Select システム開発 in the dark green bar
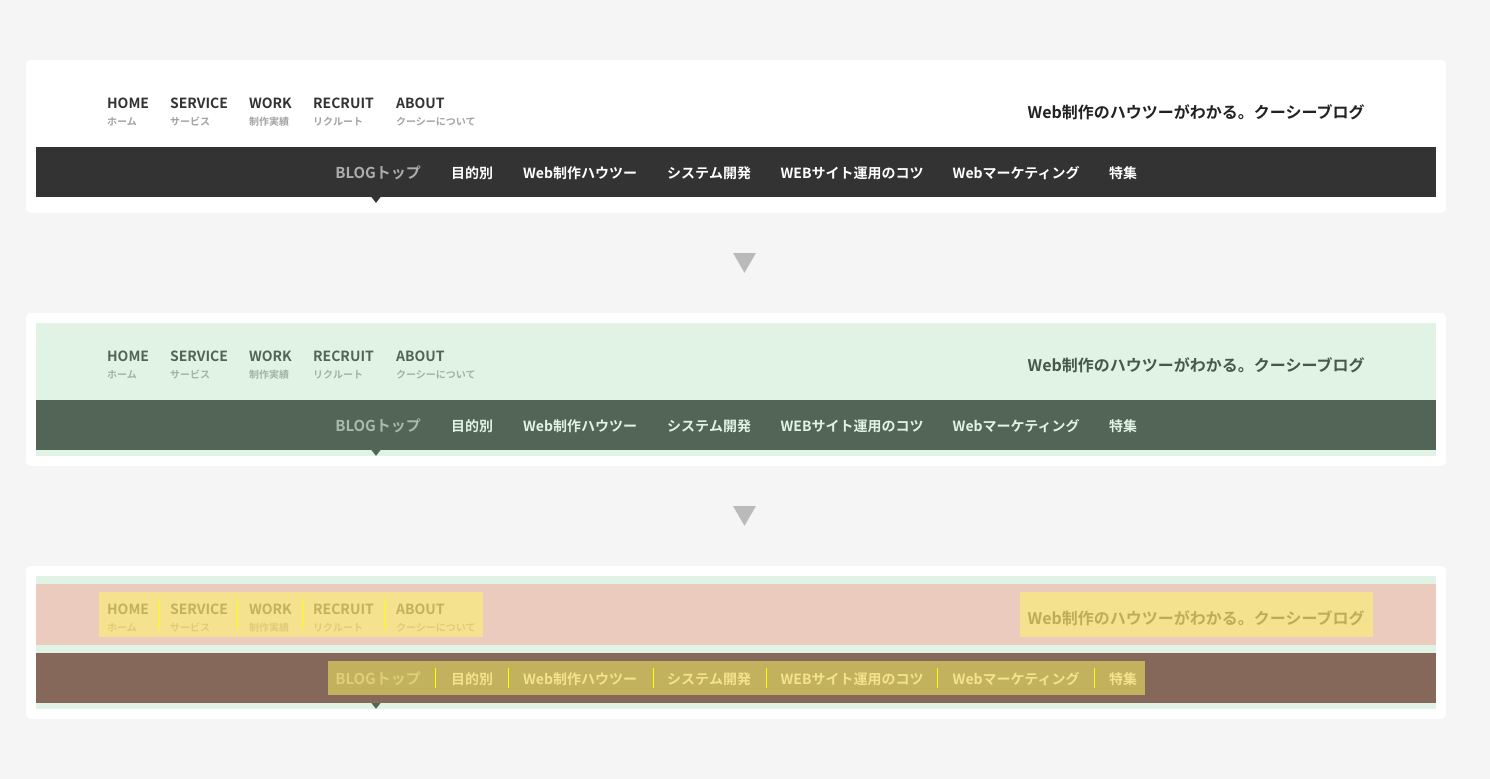This screenshot has width=1490, height=779. pos(709,425)
